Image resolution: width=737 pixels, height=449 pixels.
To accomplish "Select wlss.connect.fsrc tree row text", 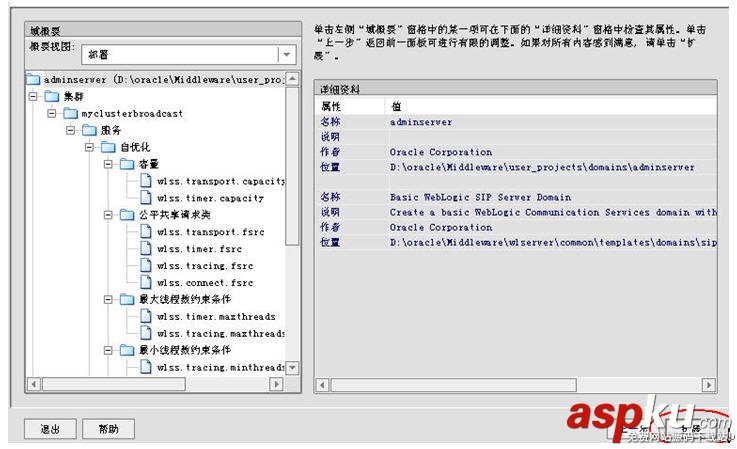I will 205,283.
